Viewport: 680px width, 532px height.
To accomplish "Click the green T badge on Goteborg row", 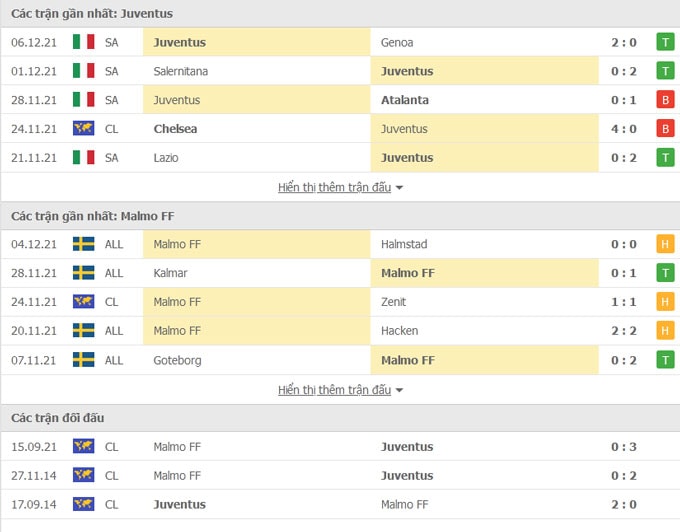I will click(x=665, y=360).
